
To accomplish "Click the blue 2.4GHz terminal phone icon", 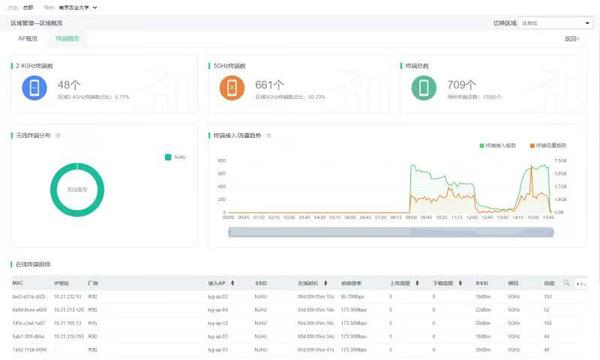I will (x=34, y=88).
